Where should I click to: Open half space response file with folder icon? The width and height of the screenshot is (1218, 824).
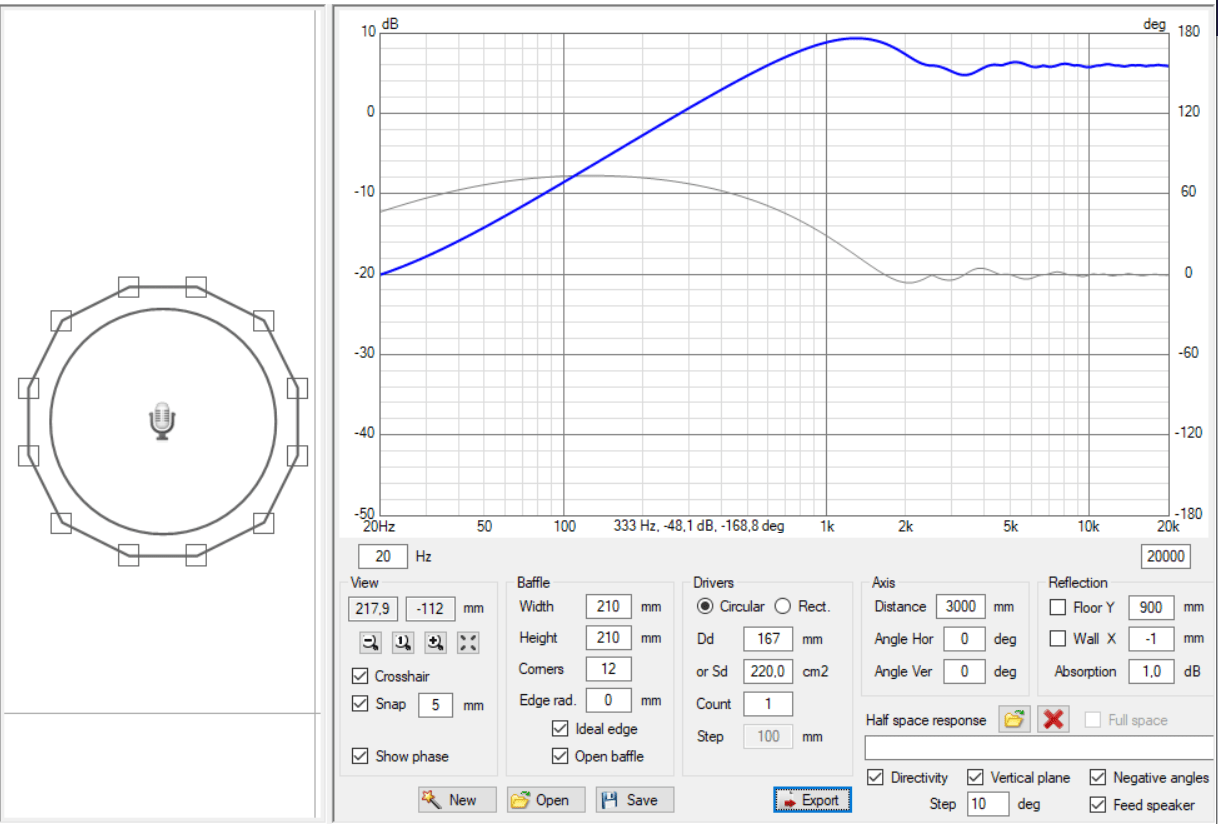tap(1014, 719)
